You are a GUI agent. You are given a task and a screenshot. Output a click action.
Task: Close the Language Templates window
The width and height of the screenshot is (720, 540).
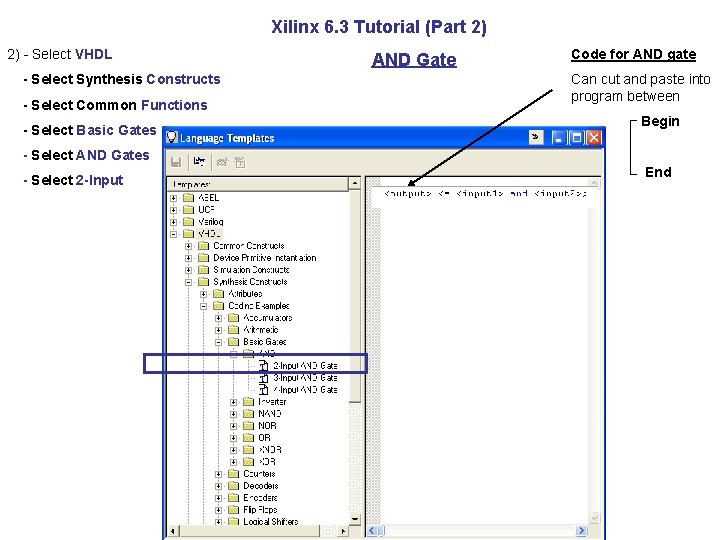594,137
